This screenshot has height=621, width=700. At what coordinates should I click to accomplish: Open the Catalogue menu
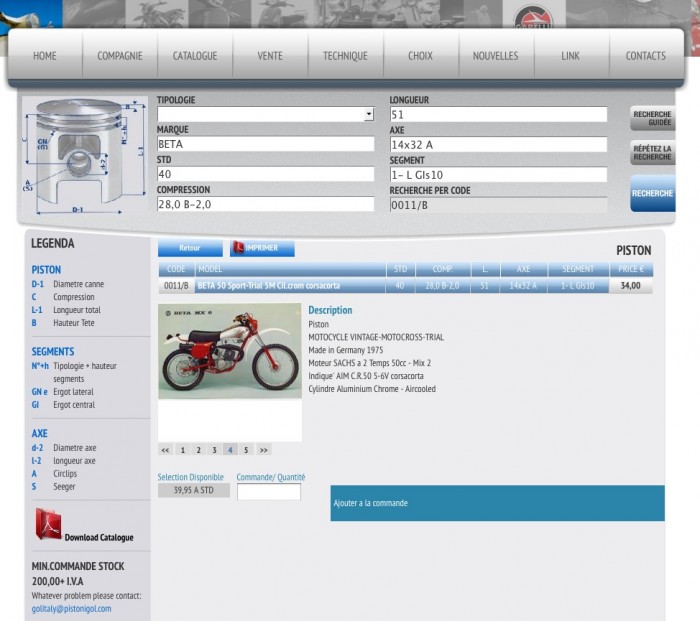click(x=194, y=56)
